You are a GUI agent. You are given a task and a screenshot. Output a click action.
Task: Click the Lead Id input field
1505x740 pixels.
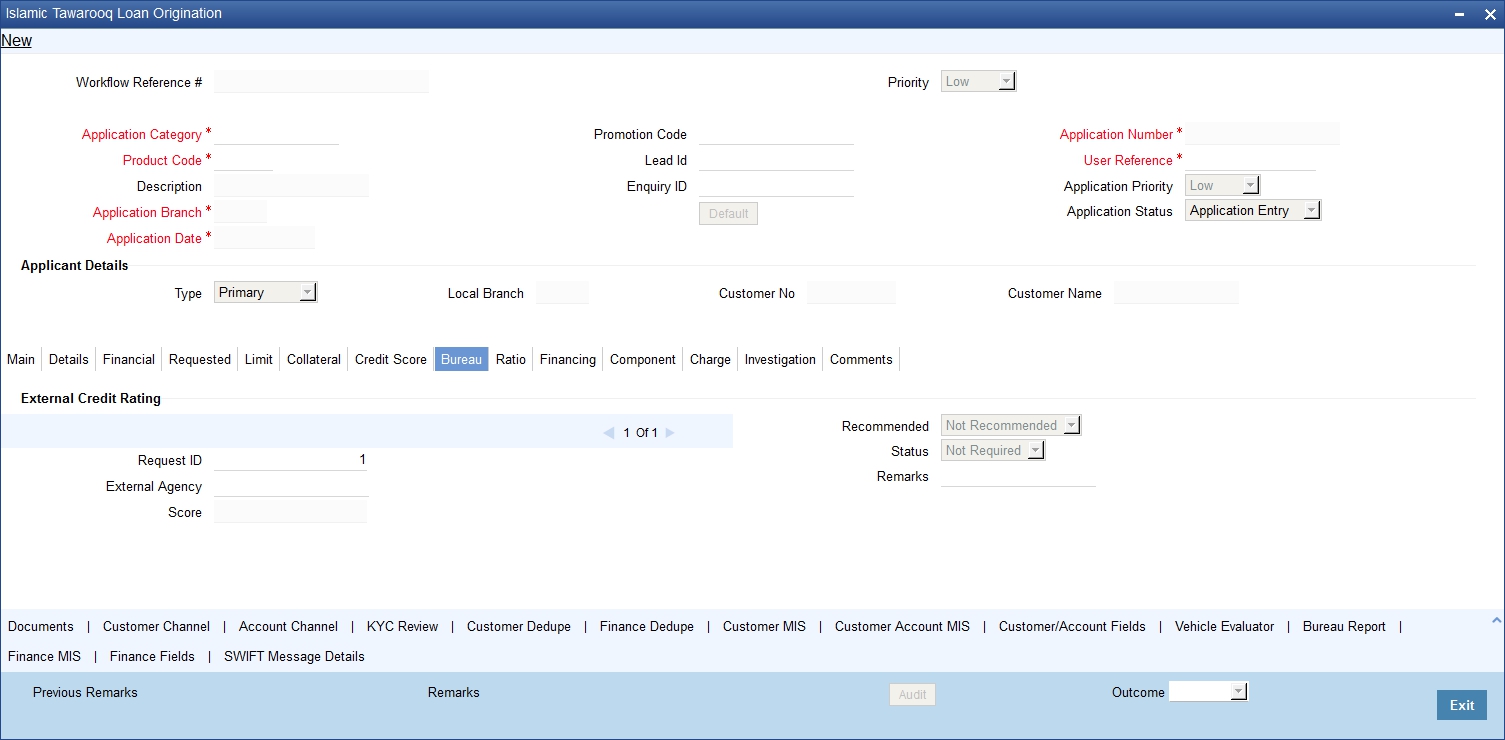tap(776, 160)
